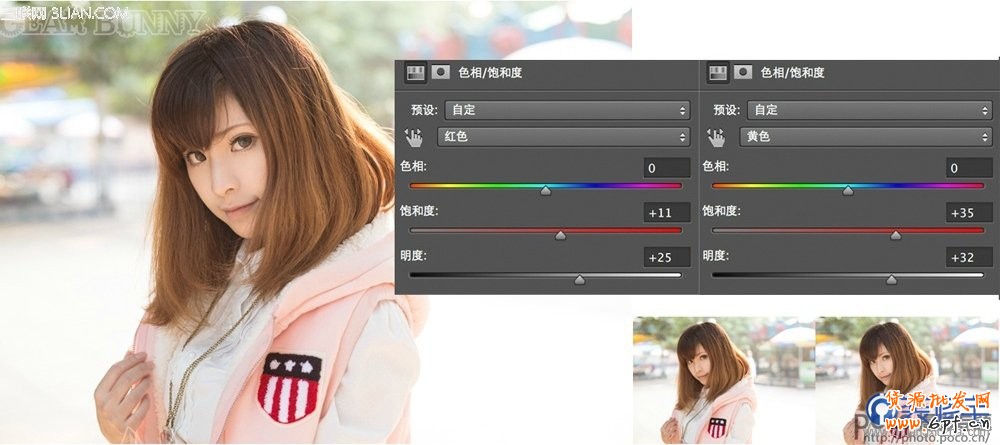Focus the saturation field showing +35
Viewport: 1000px width, 445px height.
tap(968, 212)
